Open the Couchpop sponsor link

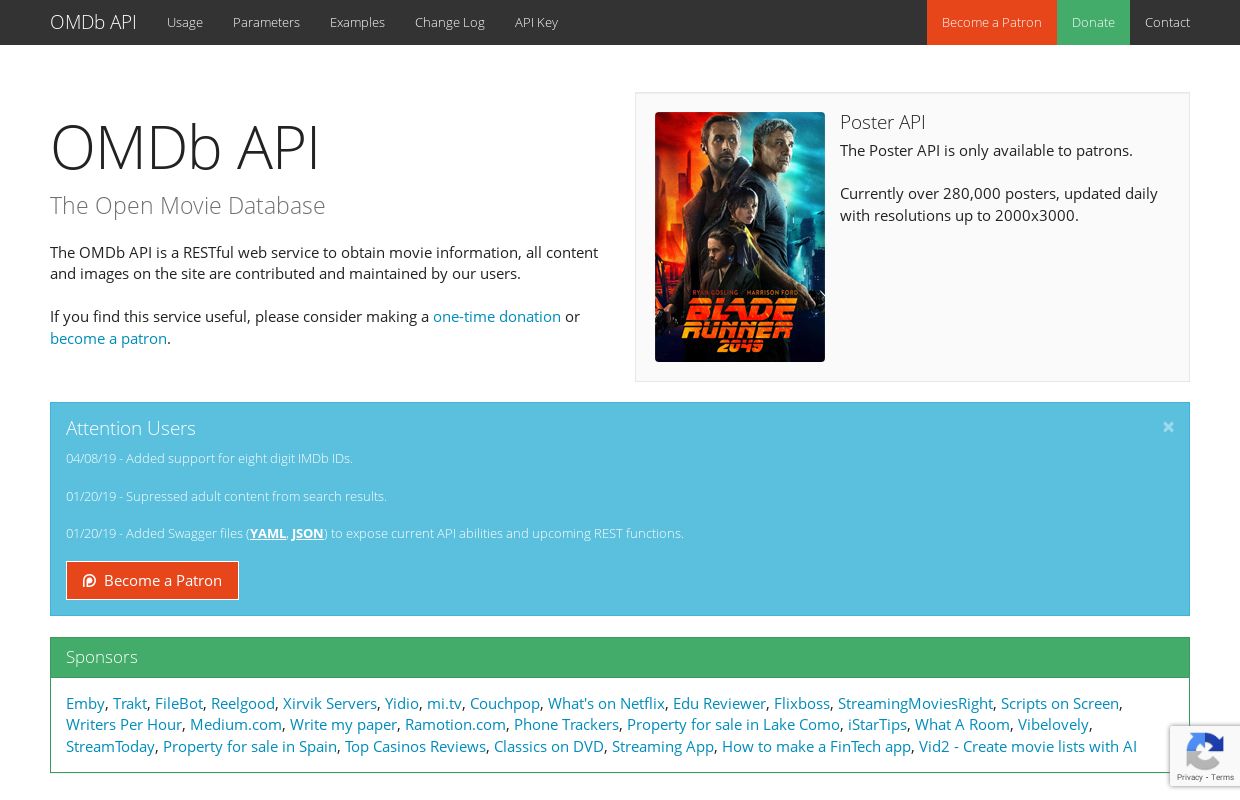(505, 703)
